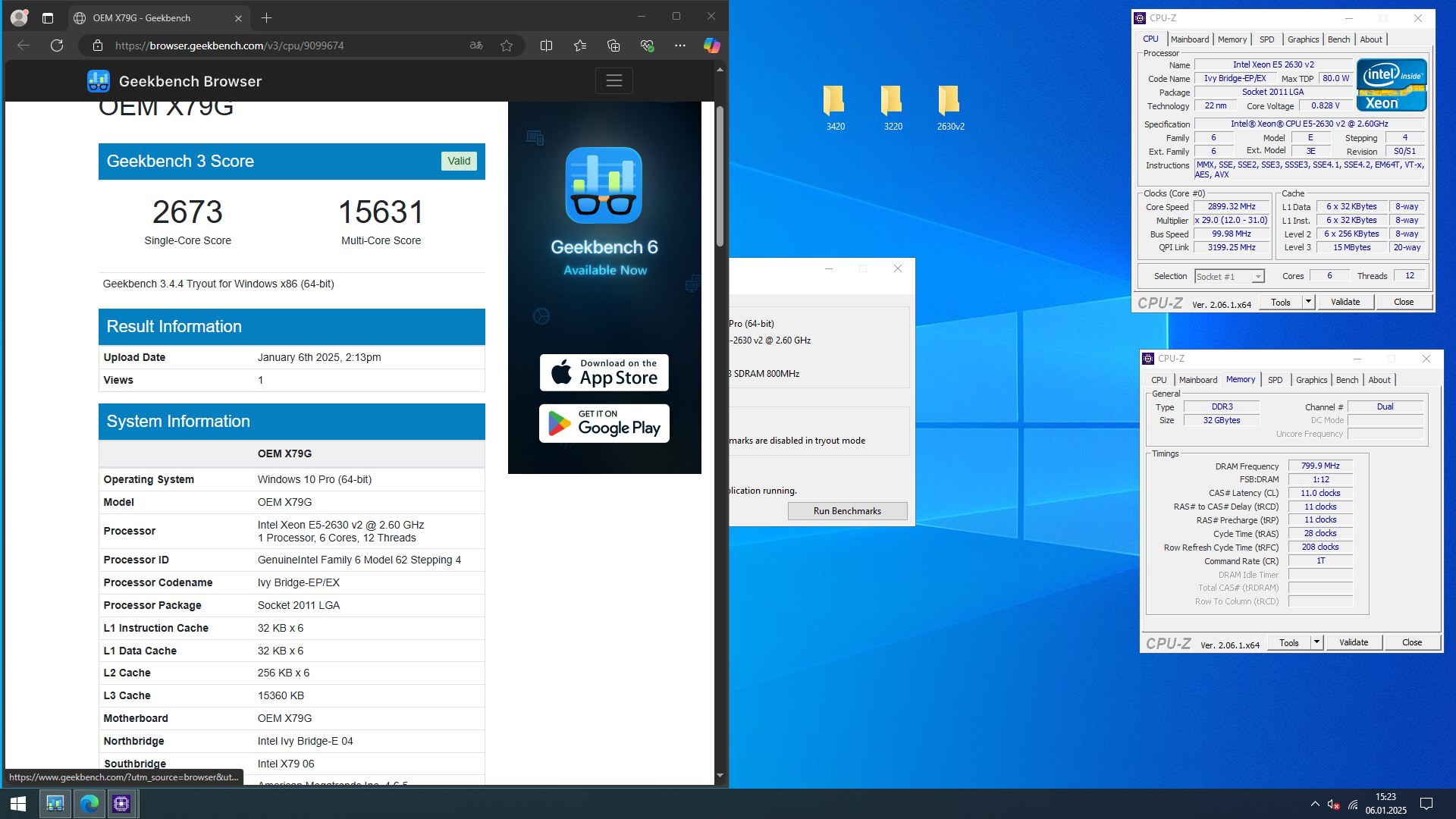Click the network tray icon
This screenshot has height=819, width=1456.
click(1353, 804)
